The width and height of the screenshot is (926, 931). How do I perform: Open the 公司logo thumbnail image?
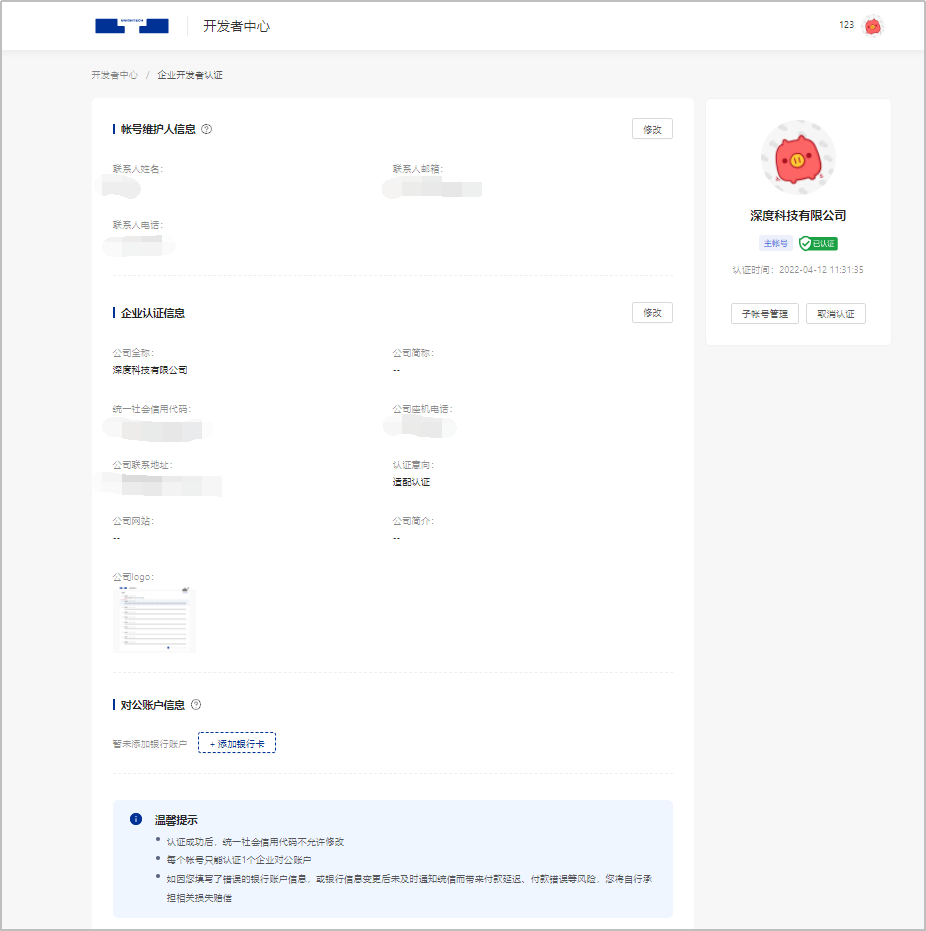(x=154, y=619)
